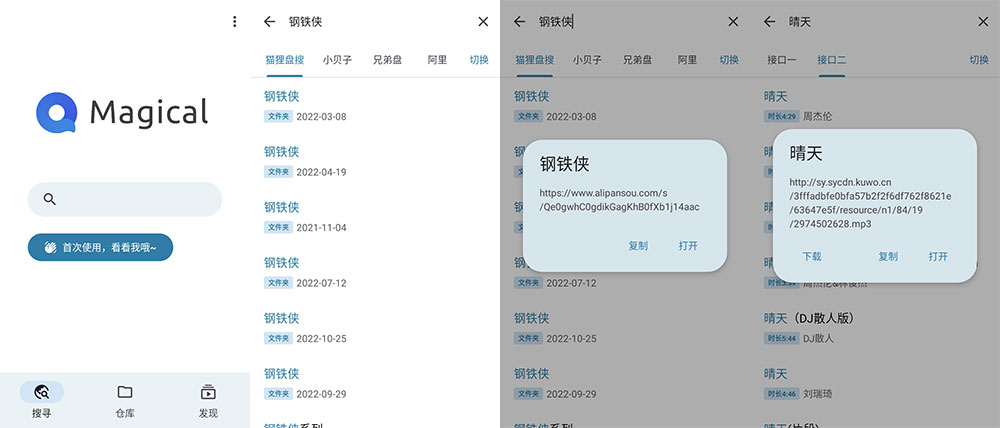Open the three-dot overflow menu
The width and height of the screenshot is (1000, 428).
pos(234,21)
